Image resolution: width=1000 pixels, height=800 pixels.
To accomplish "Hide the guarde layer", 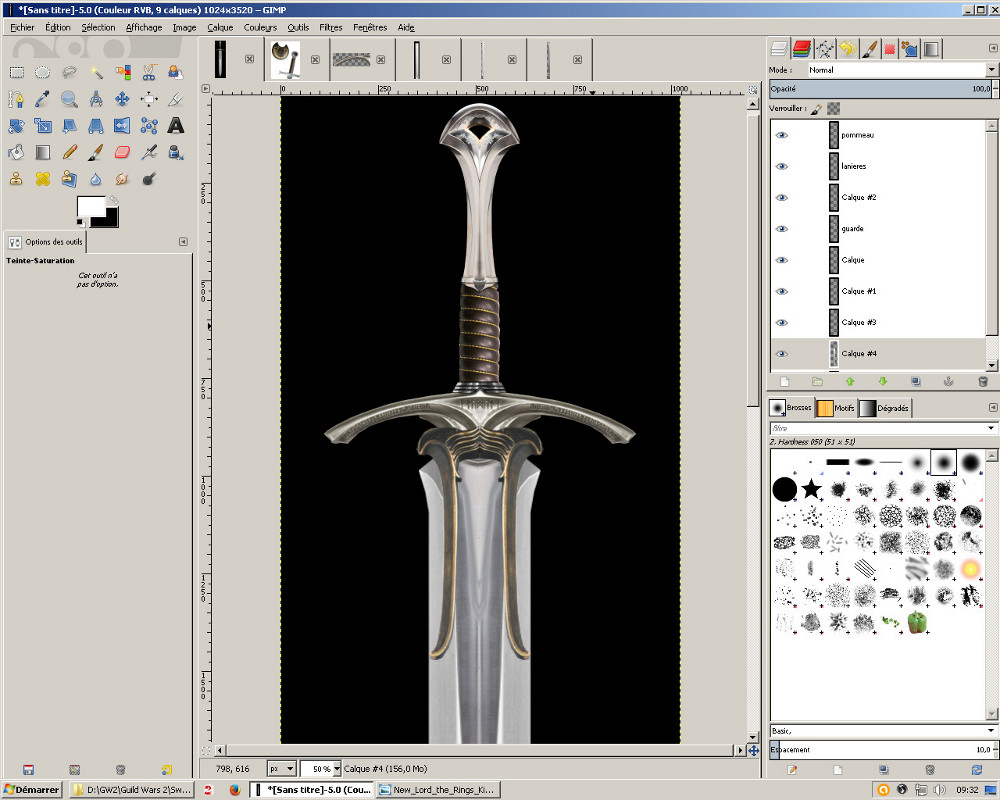I will click(x=782, y=229).
